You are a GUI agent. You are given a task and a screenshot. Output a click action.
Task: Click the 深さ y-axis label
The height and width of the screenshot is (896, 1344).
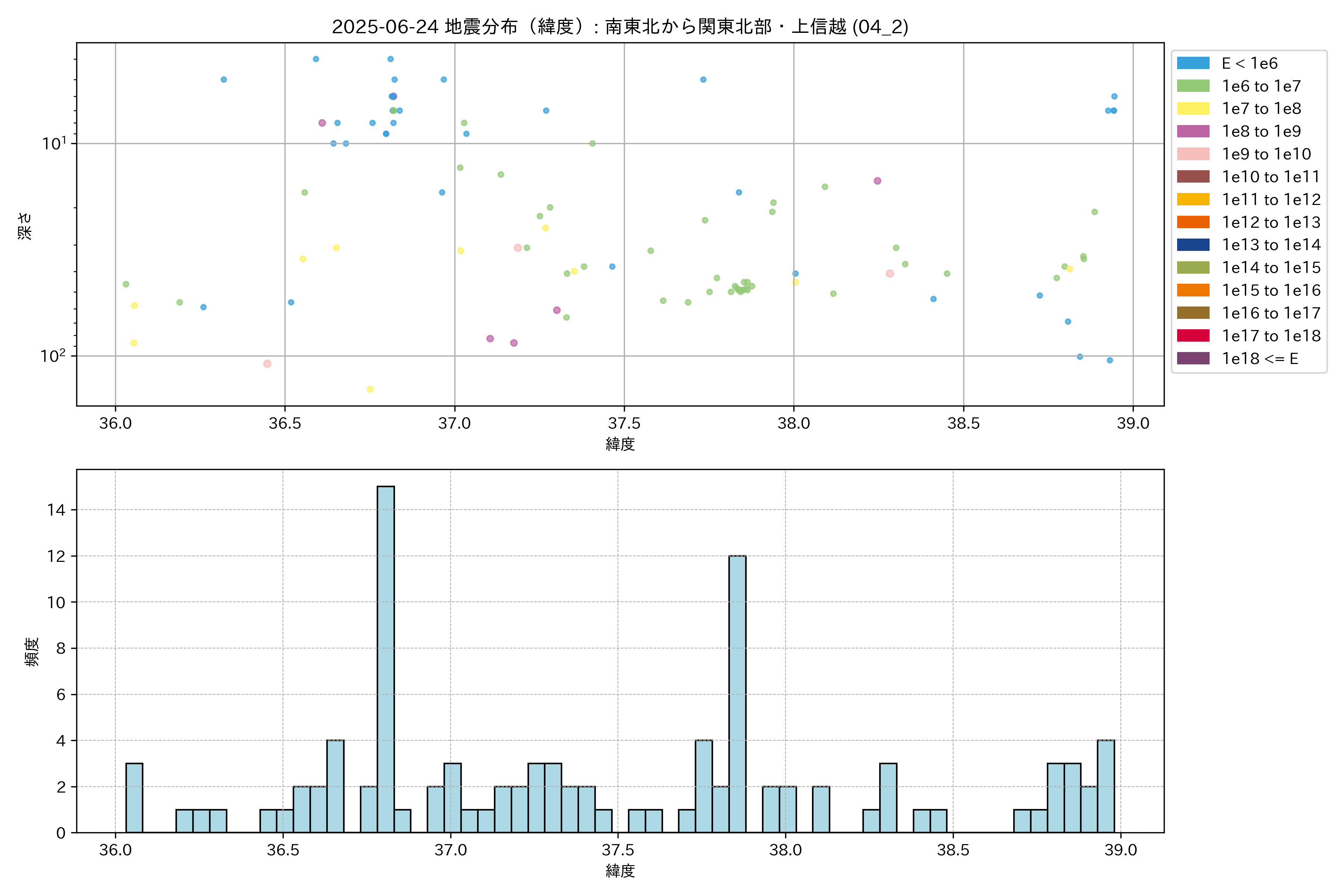[25, 226]
